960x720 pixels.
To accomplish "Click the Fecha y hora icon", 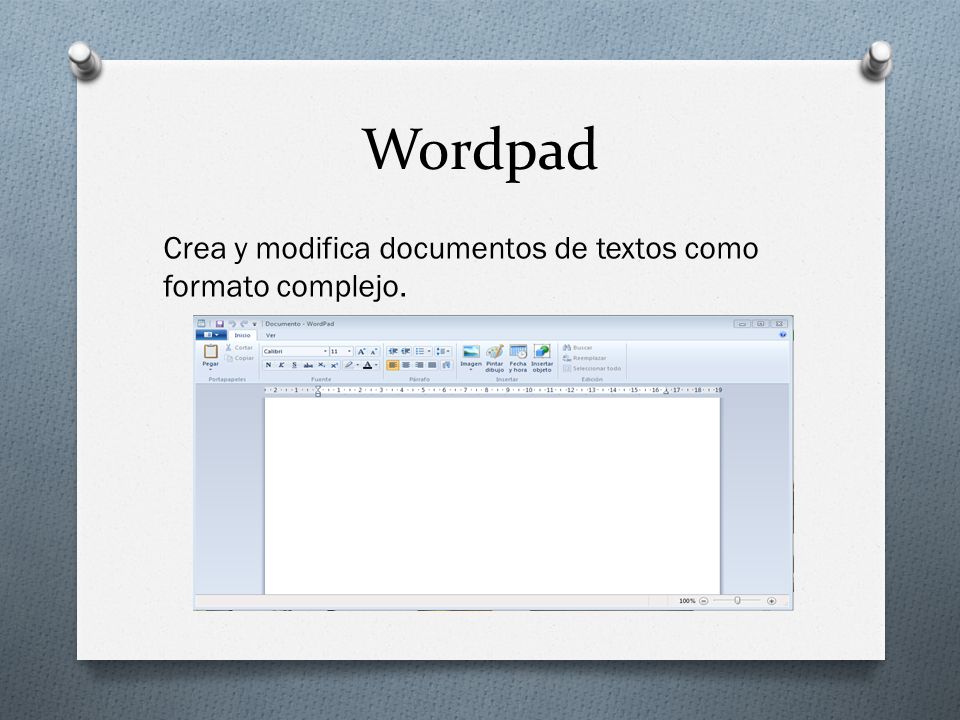I will (x=518, y=351).
